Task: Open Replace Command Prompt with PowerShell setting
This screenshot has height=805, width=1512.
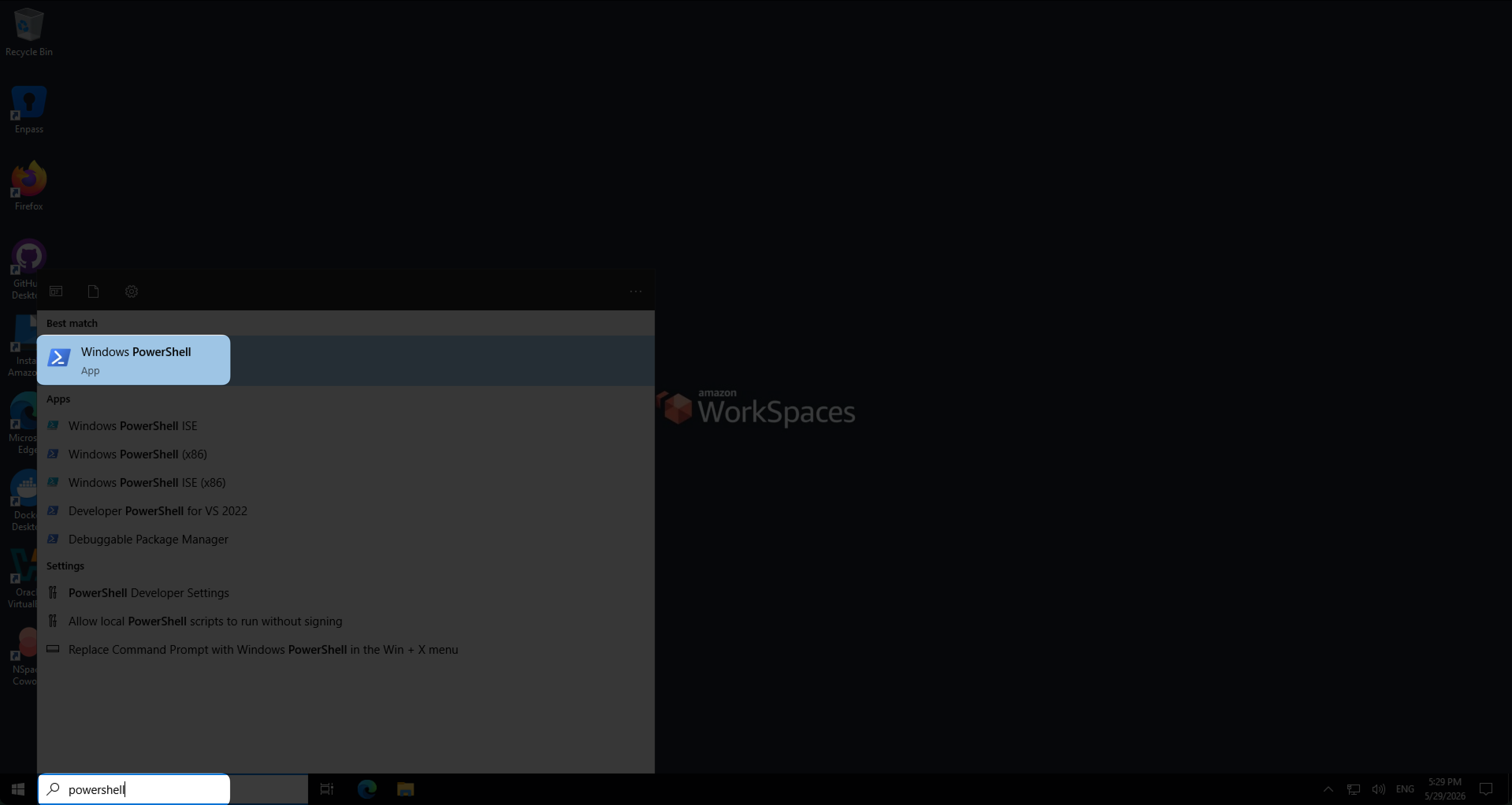Action: click(346, 649)
